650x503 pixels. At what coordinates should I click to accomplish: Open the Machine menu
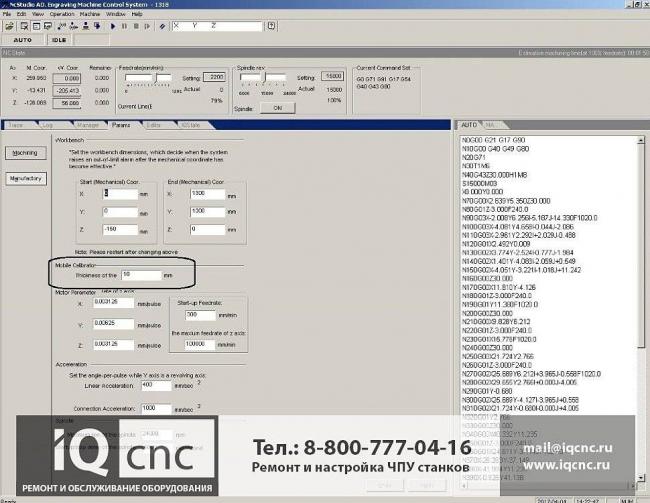(90, 15)
